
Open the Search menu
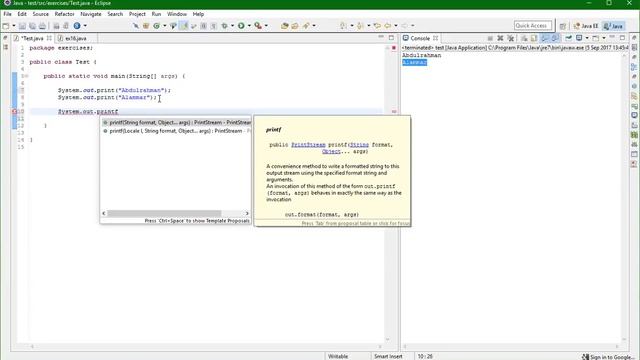tap(115, 14)
